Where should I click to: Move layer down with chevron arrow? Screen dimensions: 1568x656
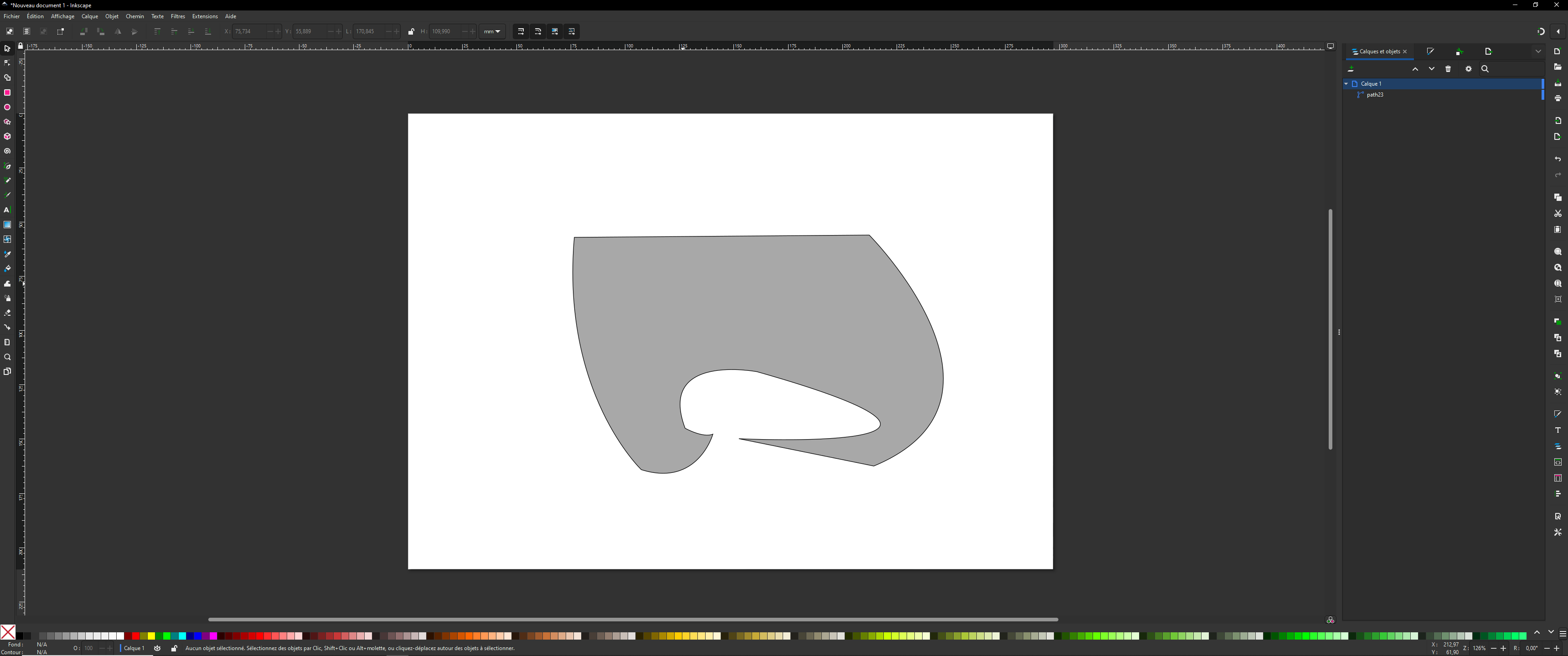tap(1432, 69)
